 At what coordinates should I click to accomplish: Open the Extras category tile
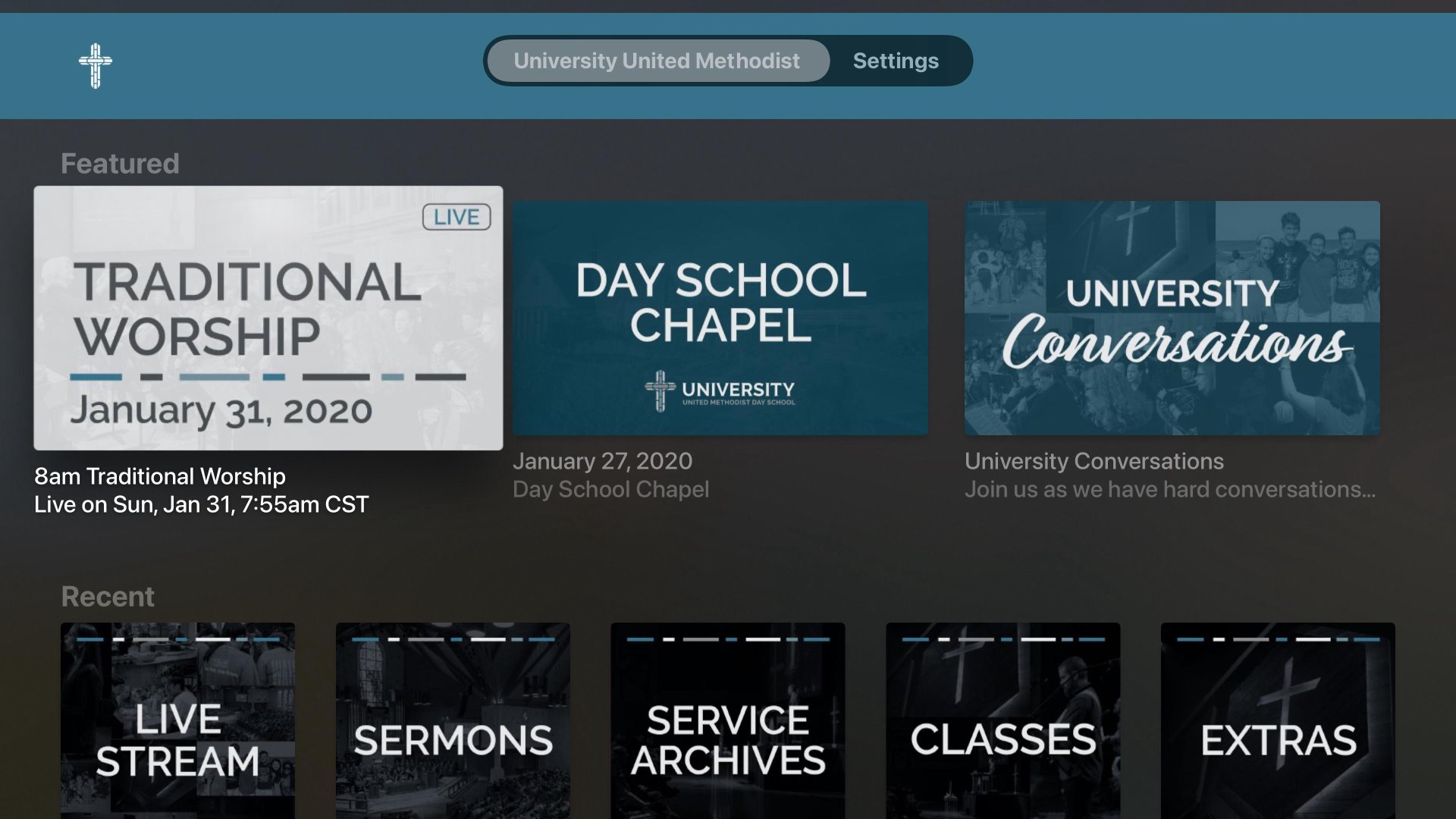(x=1278, y=720)
